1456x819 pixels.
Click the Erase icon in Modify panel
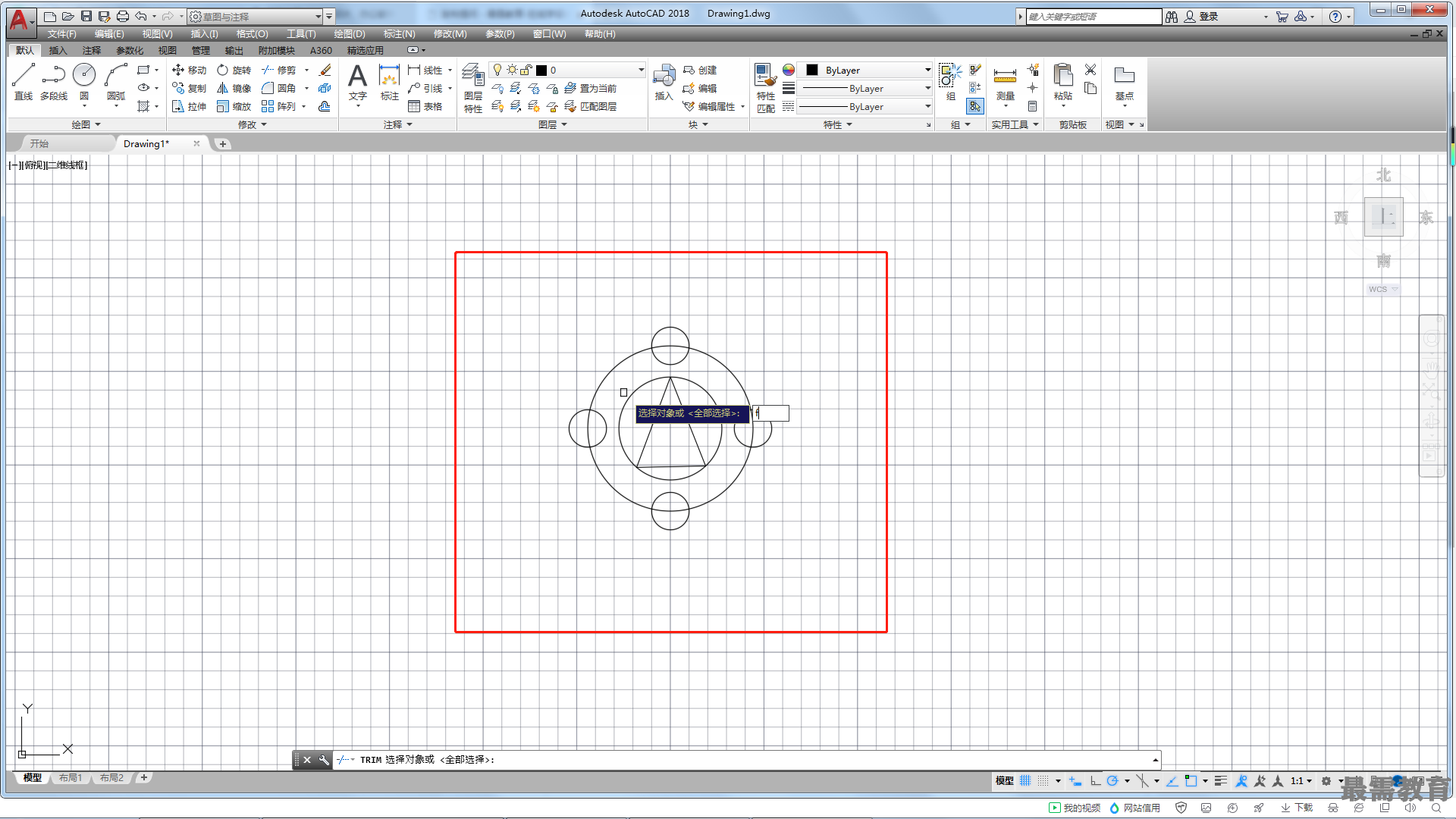tap(325, 70)
